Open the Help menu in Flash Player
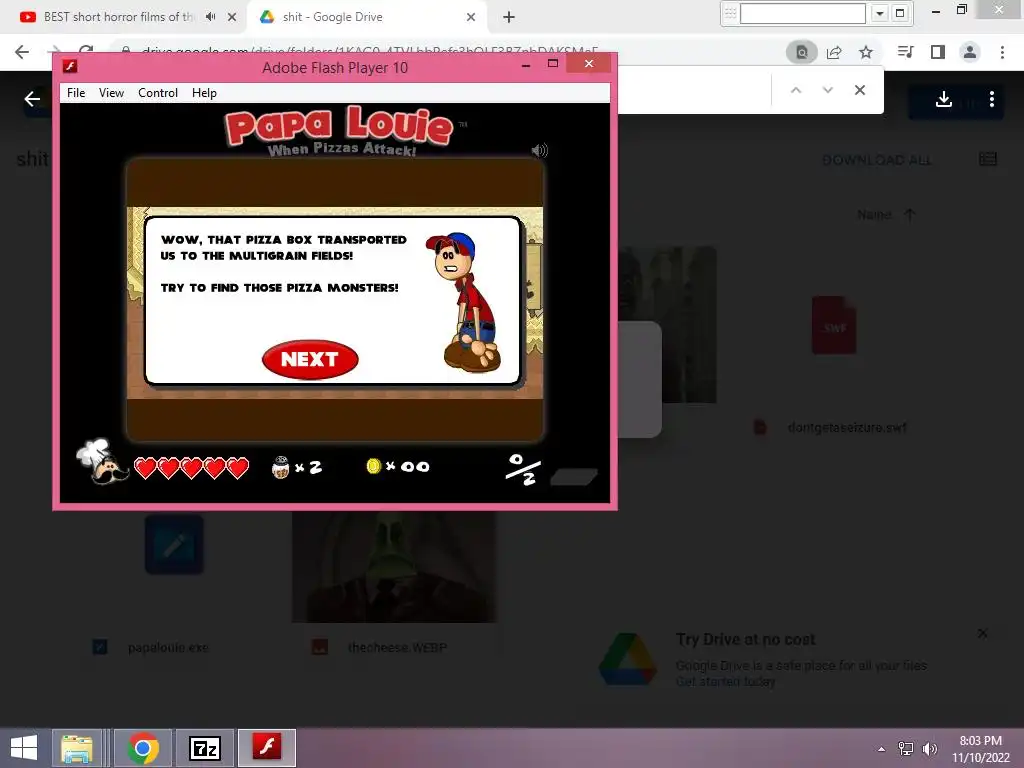The image size is (1024, 768). [x=204, y=93]
